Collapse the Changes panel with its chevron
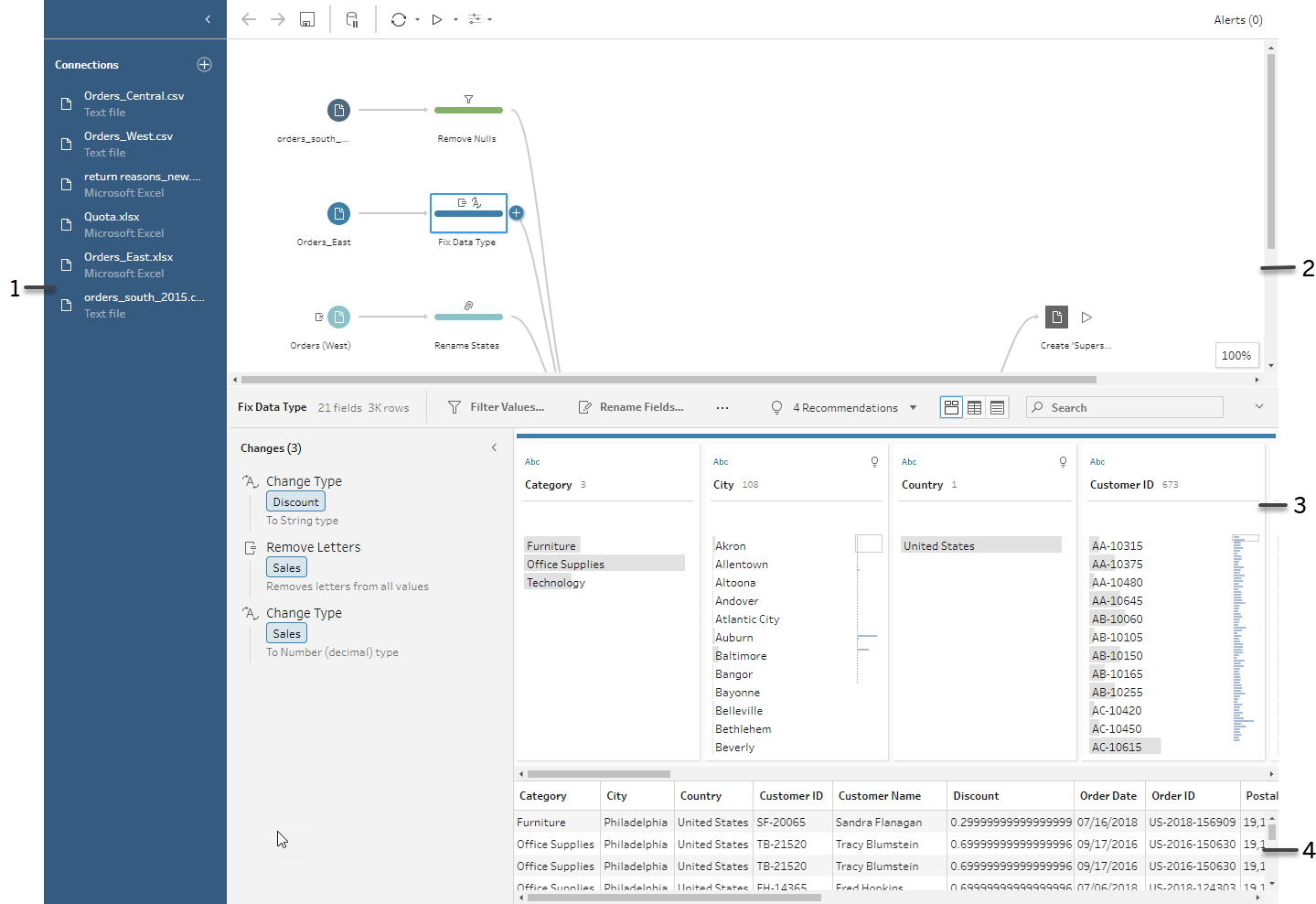 495,447
